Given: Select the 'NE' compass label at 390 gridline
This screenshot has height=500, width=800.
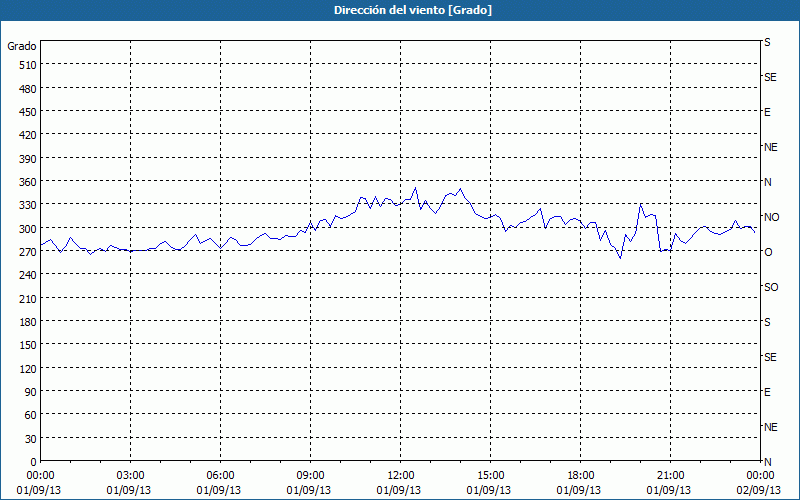Looking at the screenshot, I should pos(771,147).
